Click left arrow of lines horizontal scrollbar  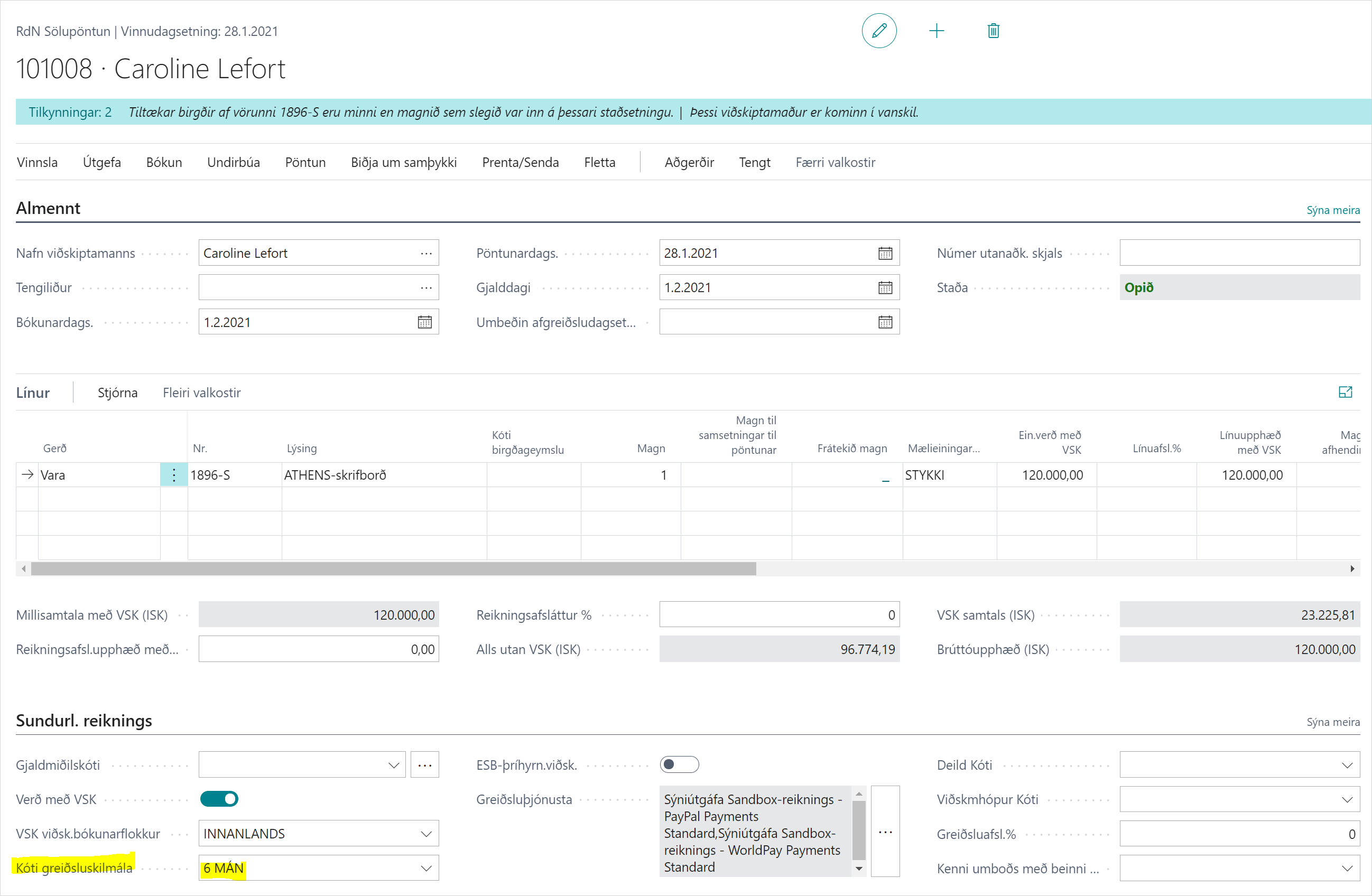[x=23, y=568]
